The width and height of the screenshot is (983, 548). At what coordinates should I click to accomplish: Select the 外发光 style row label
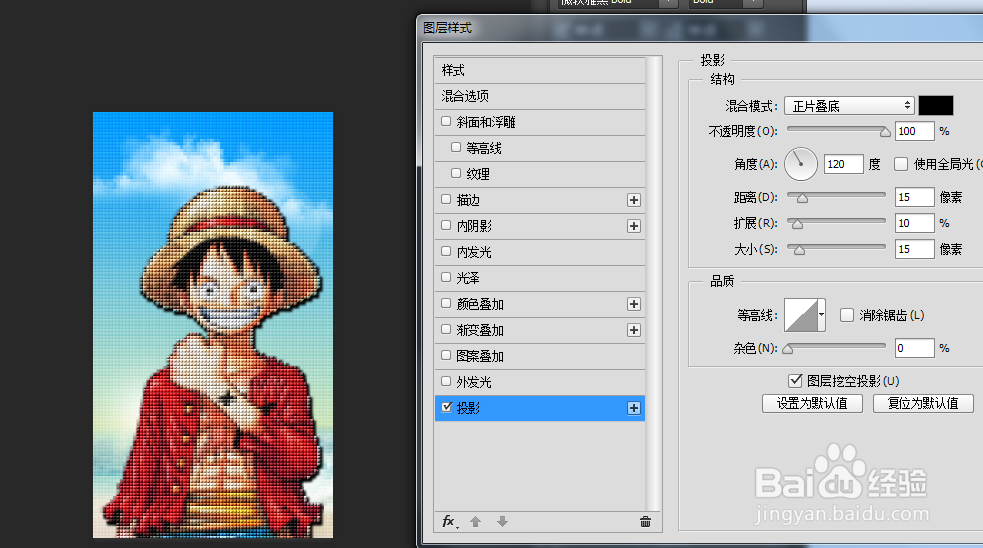(474, 382)
